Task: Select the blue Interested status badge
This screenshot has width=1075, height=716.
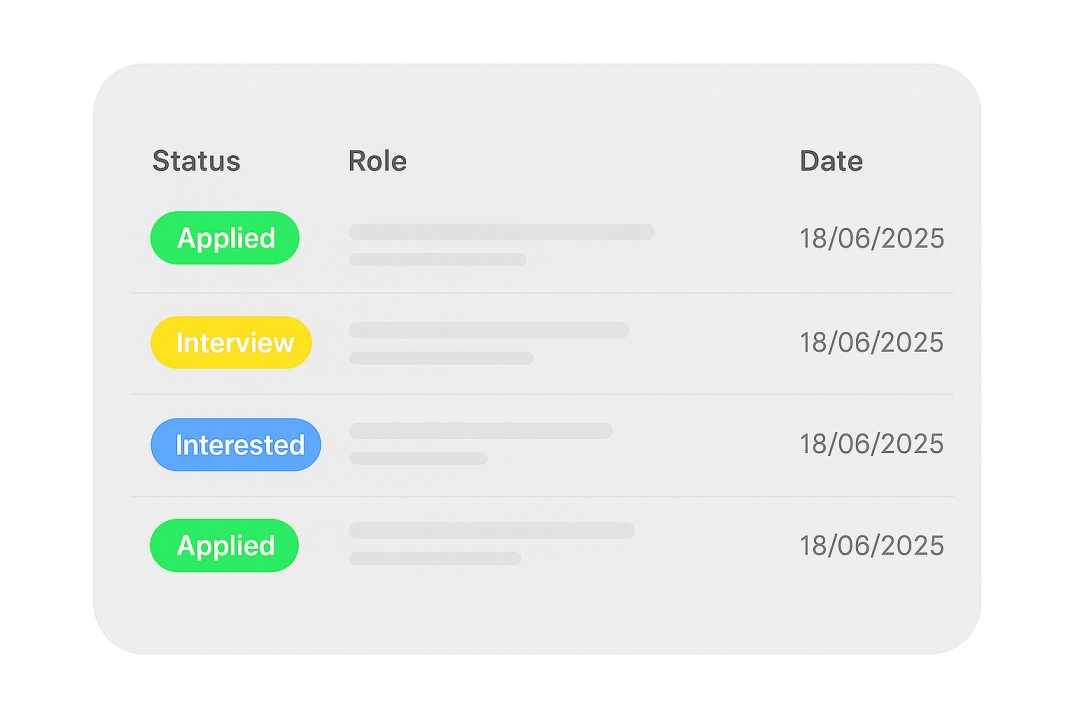Action: coord(236,444)
